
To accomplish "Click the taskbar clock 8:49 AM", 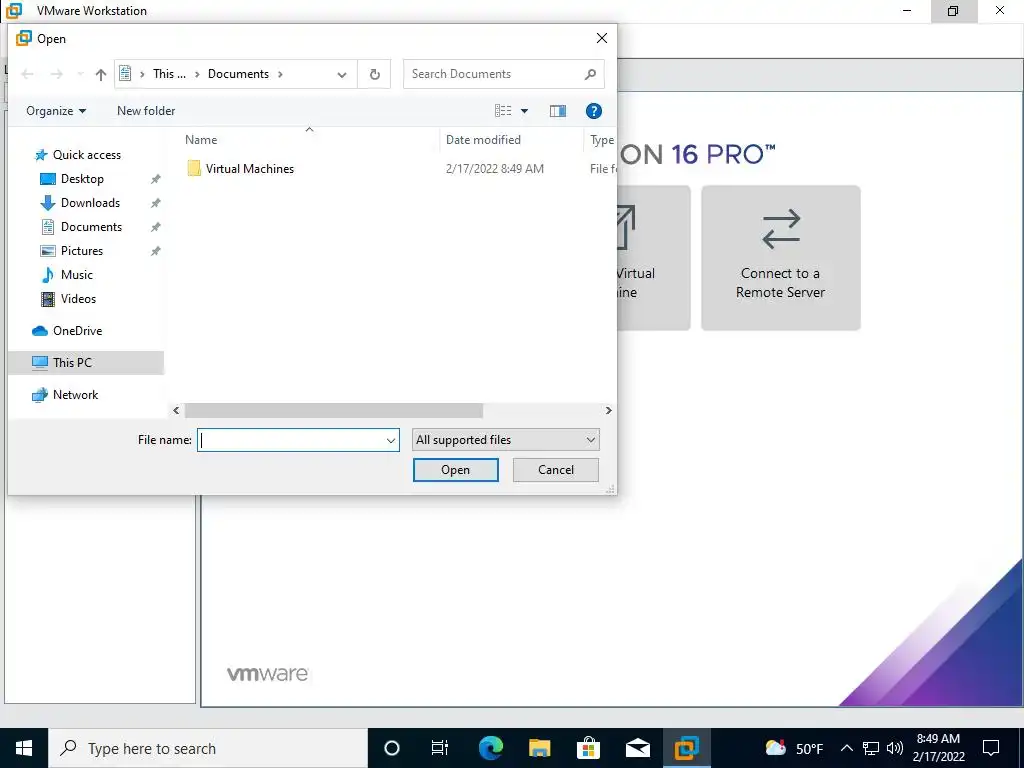I will [x=938, y=748].
